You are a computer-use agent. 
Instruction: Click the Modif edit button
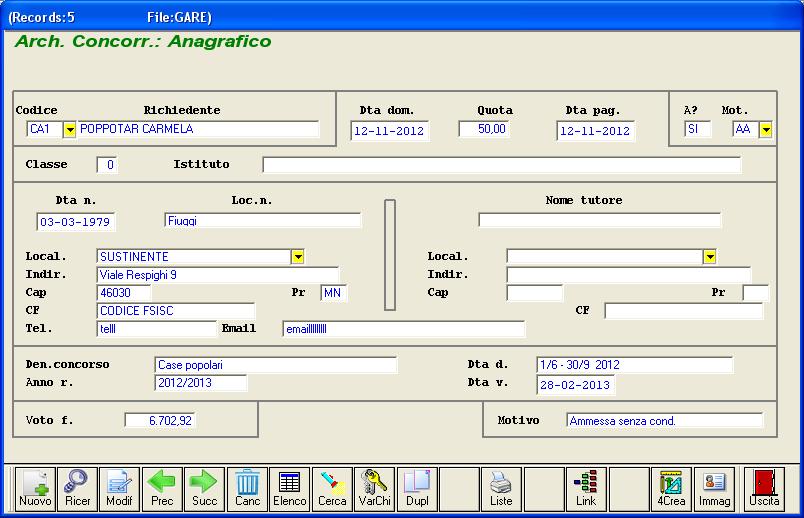click(x=119, y=489)
